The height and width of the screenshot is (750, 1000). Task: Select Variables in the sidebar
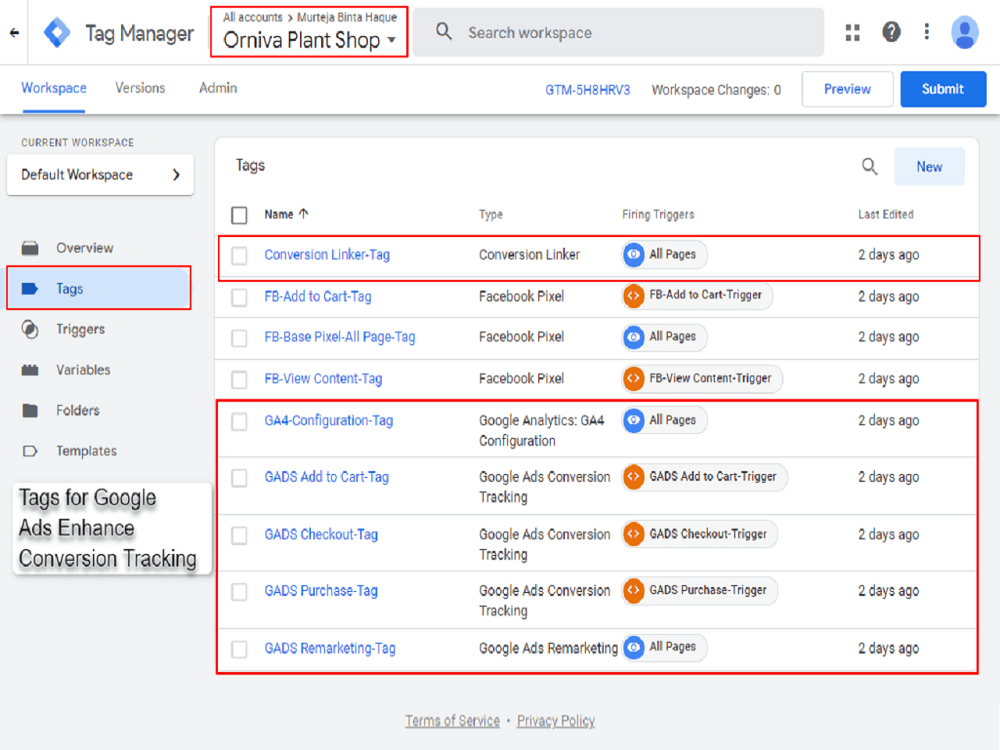(83, 370)
